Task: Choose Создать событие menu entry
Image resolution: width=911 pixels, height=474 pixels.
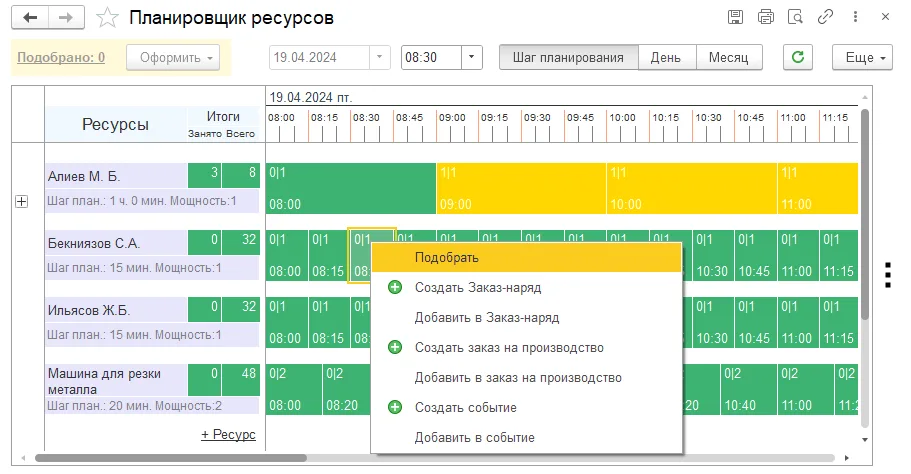Action: coord(526,408)
